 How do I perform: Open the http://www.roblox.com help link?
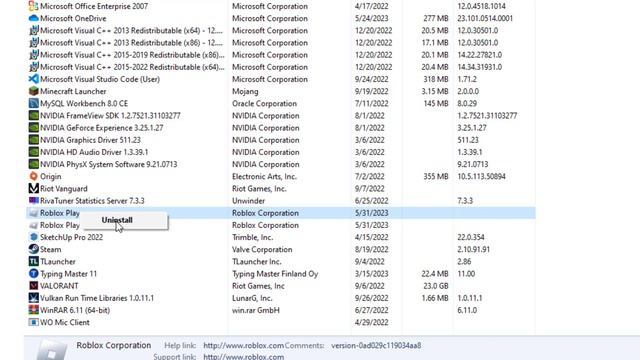(244, 346)
